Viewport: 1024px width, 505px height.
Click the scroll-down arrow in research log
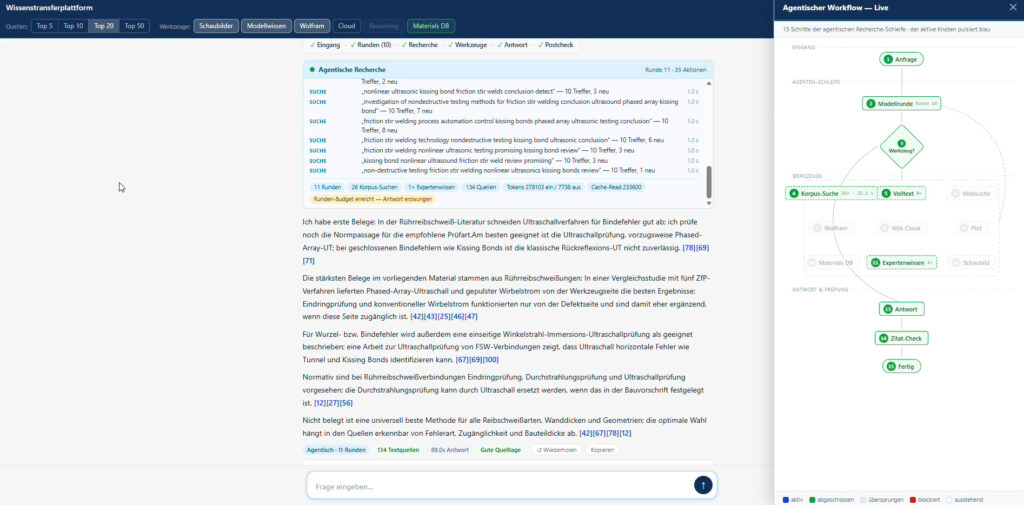[x=709, y=203]
